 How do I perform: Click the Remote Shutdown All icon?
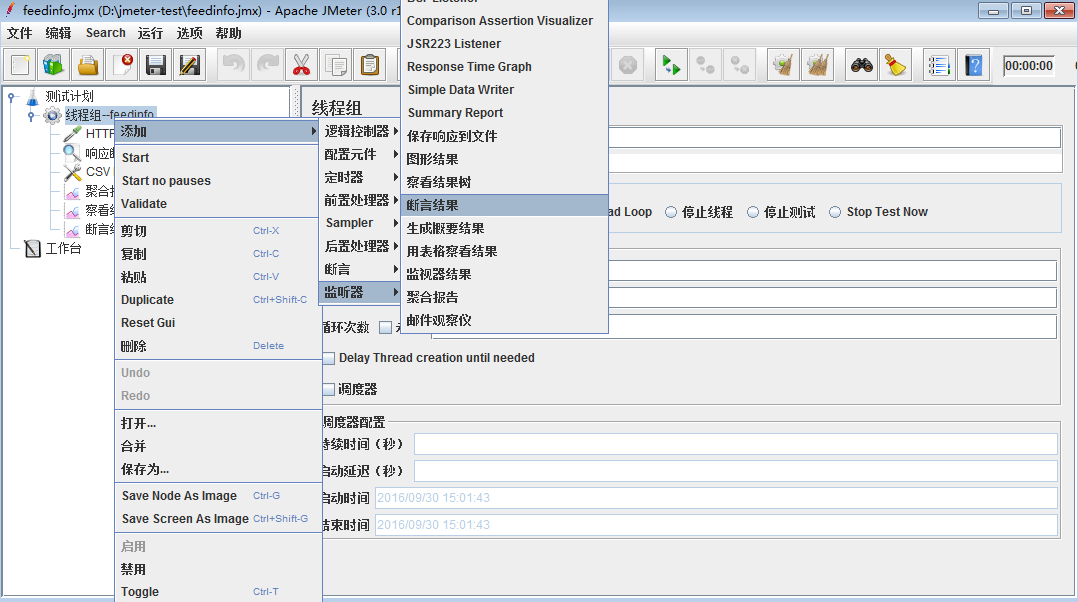740,66
